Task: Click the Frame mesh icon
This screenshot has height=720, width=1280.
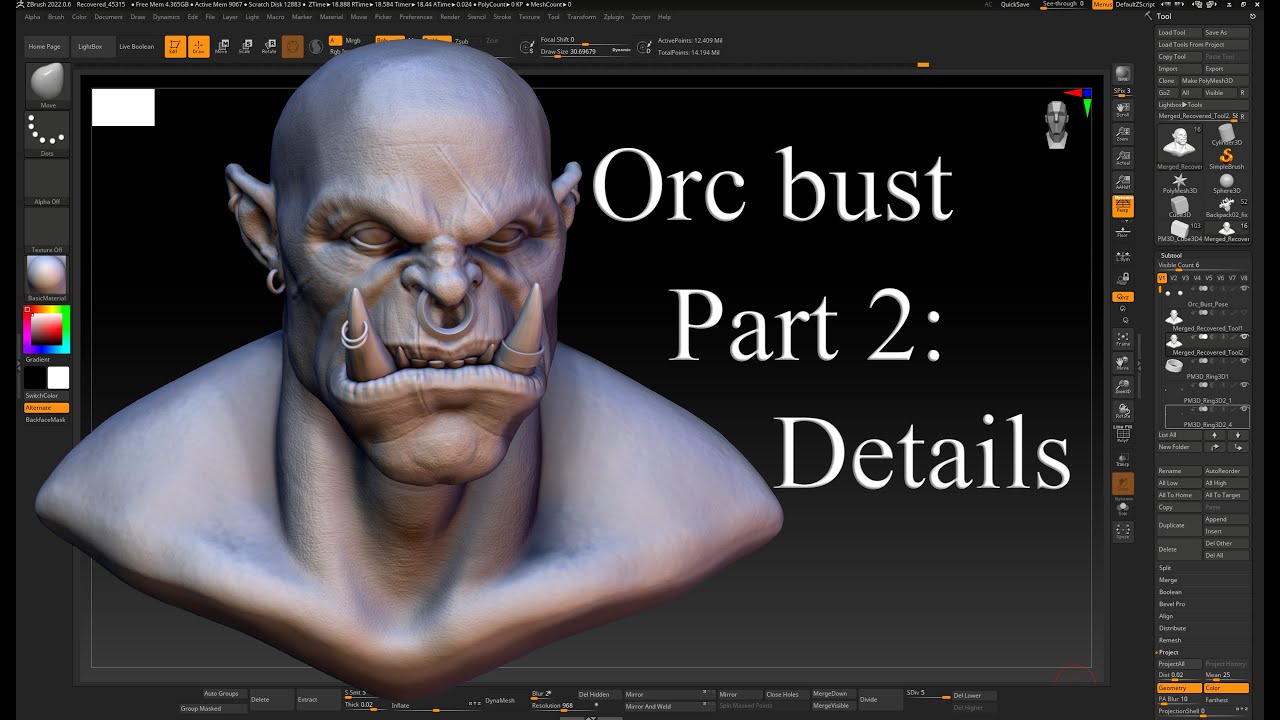Action: point(1123,340)
